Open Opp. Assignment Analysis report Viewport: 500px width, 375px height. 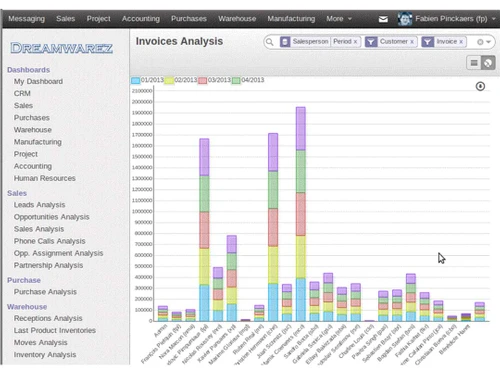58,253
